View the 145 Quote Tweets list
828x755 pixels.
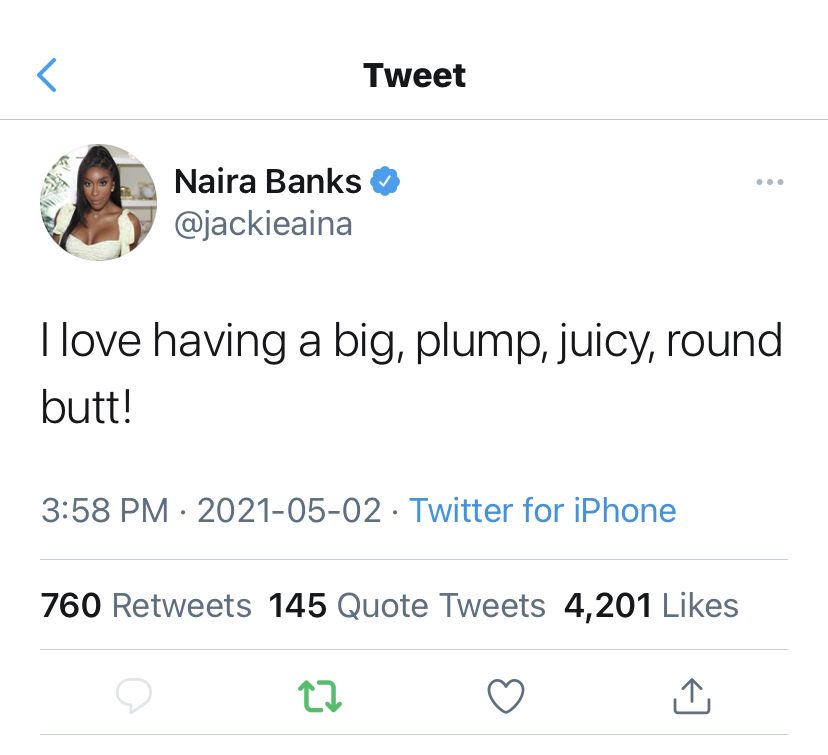(x=407, y=605)
